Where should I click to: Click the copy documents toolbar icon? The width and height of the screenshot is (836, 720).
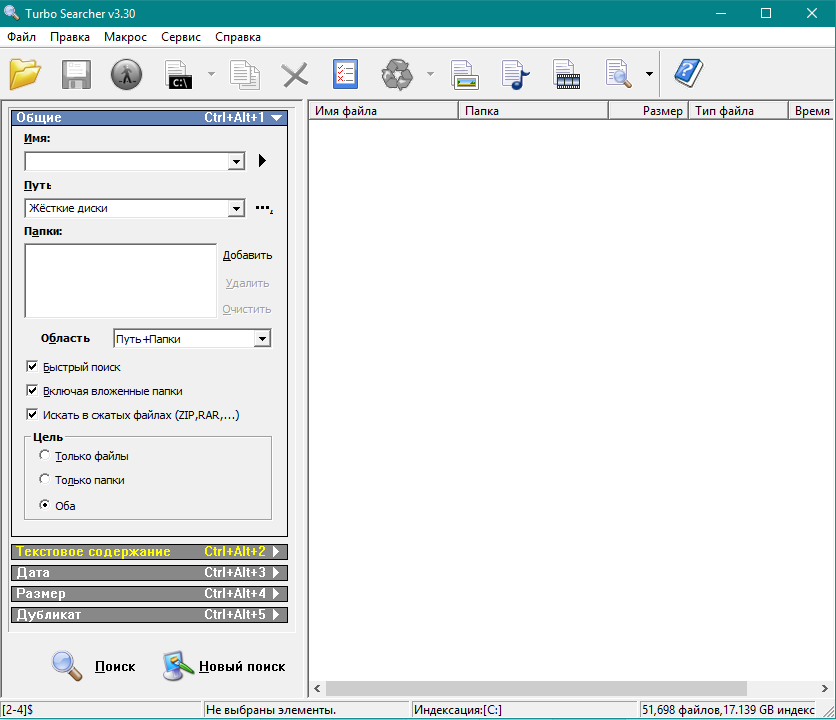coord(245,74)
